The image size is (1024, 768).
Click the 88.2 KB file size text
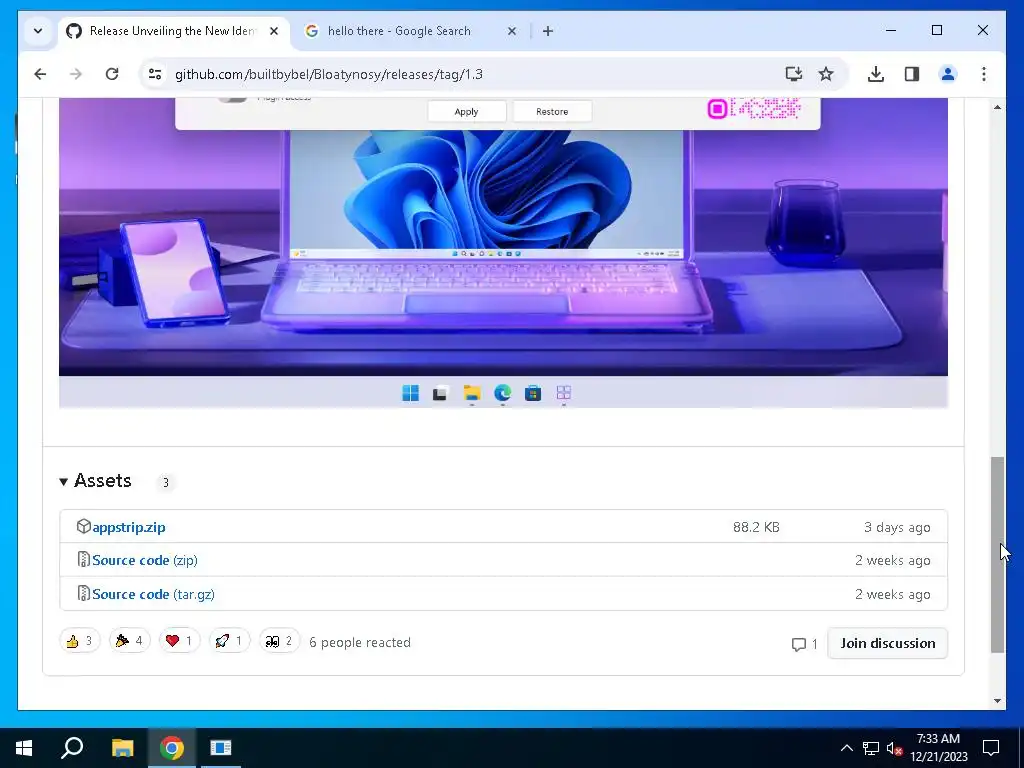756,527
